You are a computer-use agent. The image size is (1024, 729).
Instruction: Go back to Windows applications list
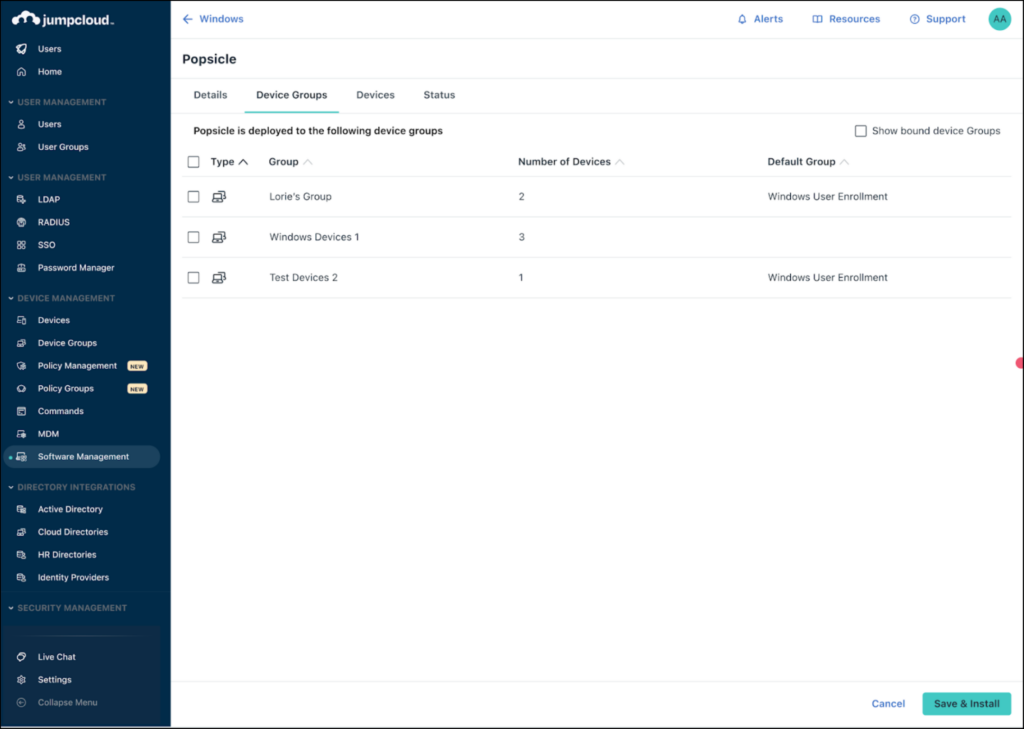coord(211,18)
